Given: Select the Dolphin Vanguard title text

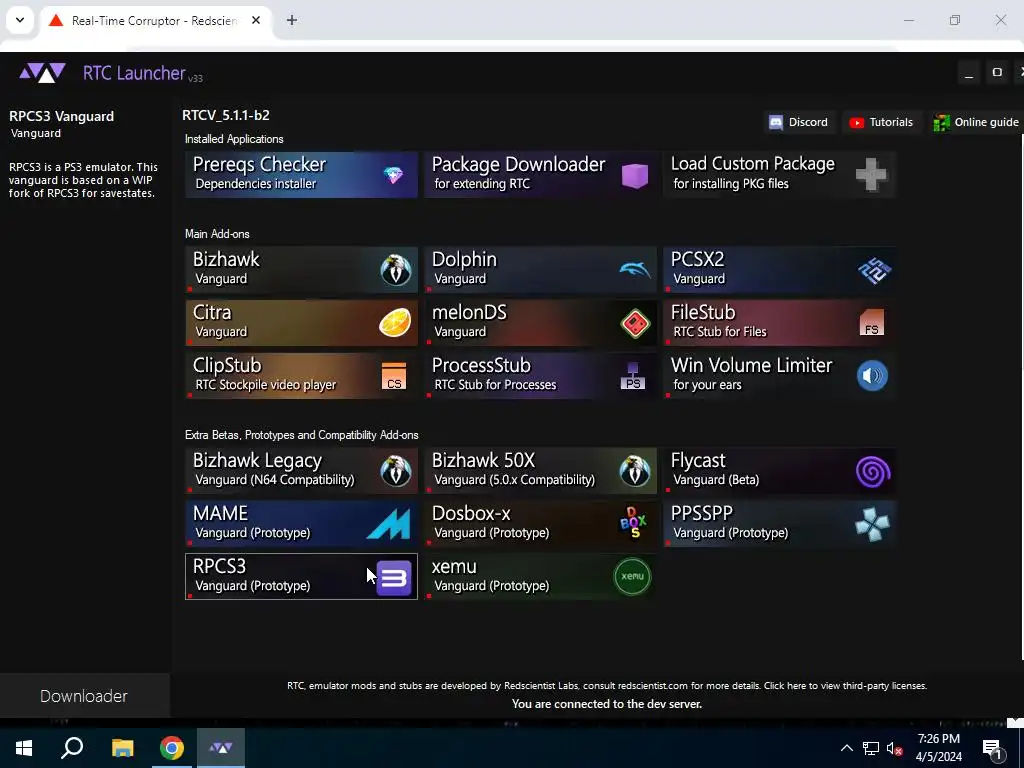Looking at the screenshot, I should [464, 259].
